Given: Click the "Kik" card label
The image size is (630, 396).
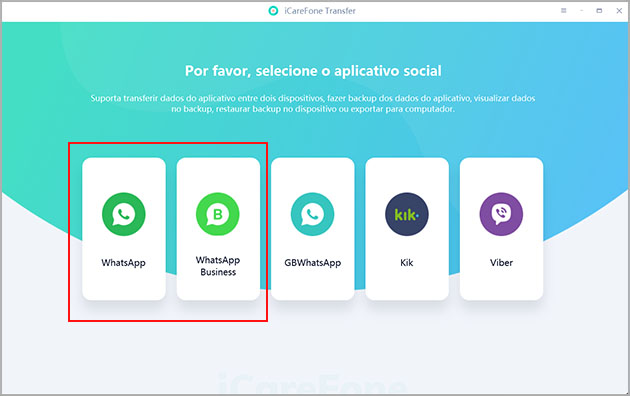Looking at the screenshot, I should click(407, 263).
